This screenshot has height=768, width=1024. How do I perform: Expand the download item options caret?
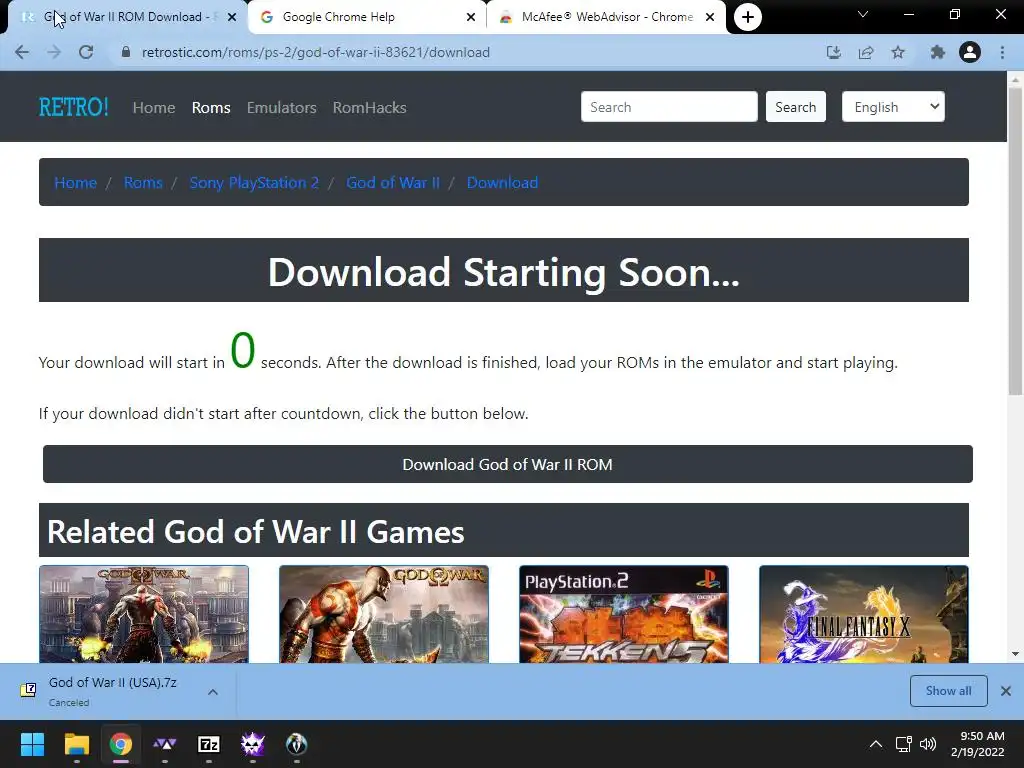[213, 692]
